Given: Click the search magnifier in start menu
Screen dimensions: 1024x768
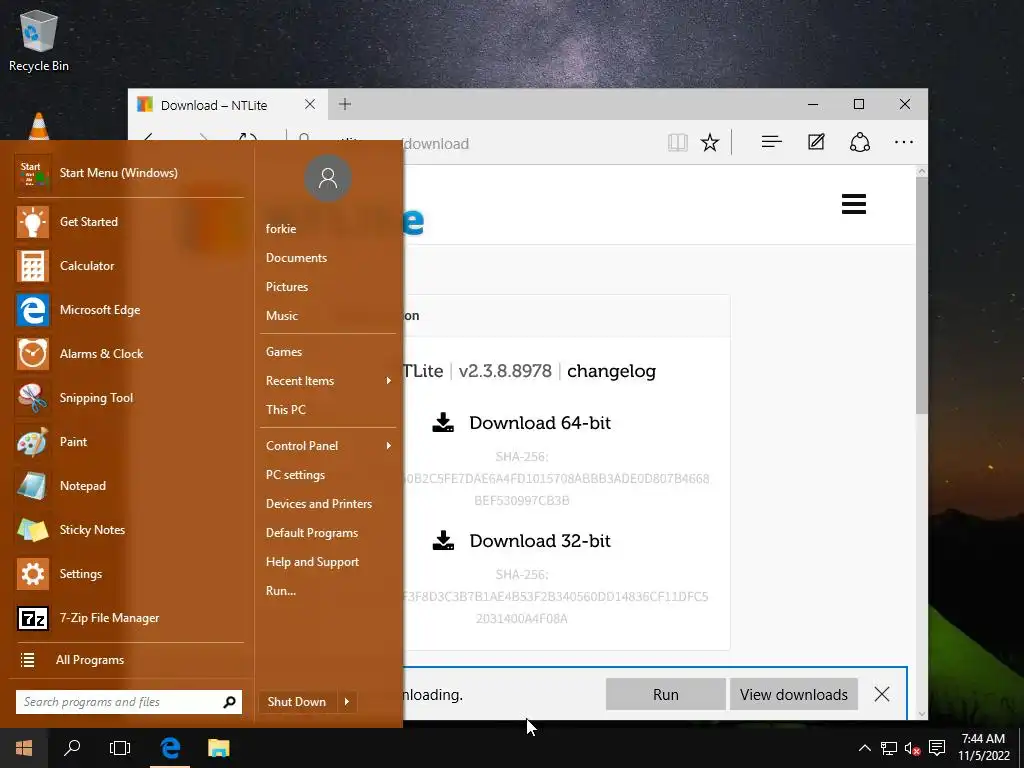Looking at the screenshot, I should pyautogui.click(x=229, y=702).
